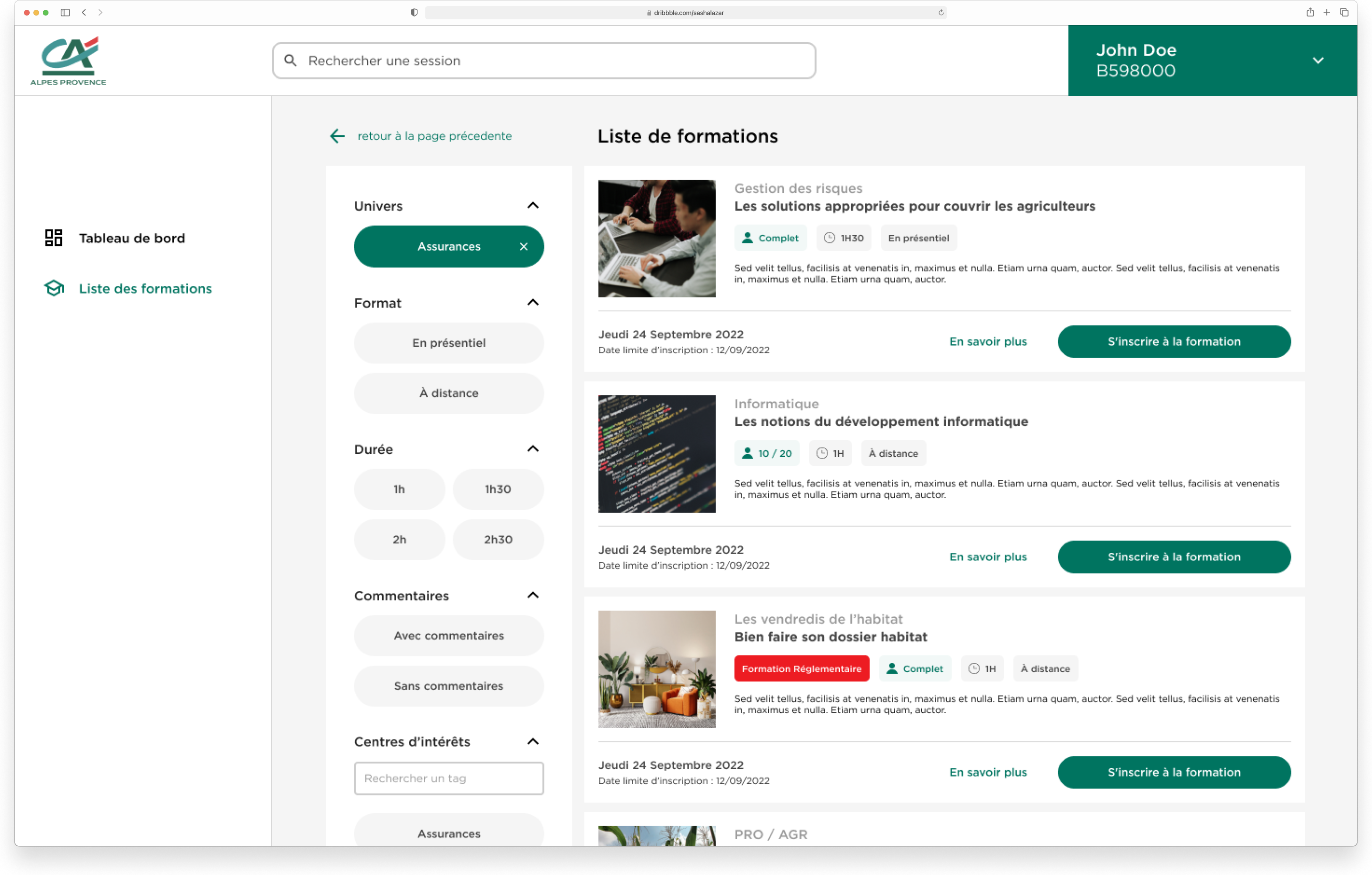Remove the Assurances filter with X

524,247
